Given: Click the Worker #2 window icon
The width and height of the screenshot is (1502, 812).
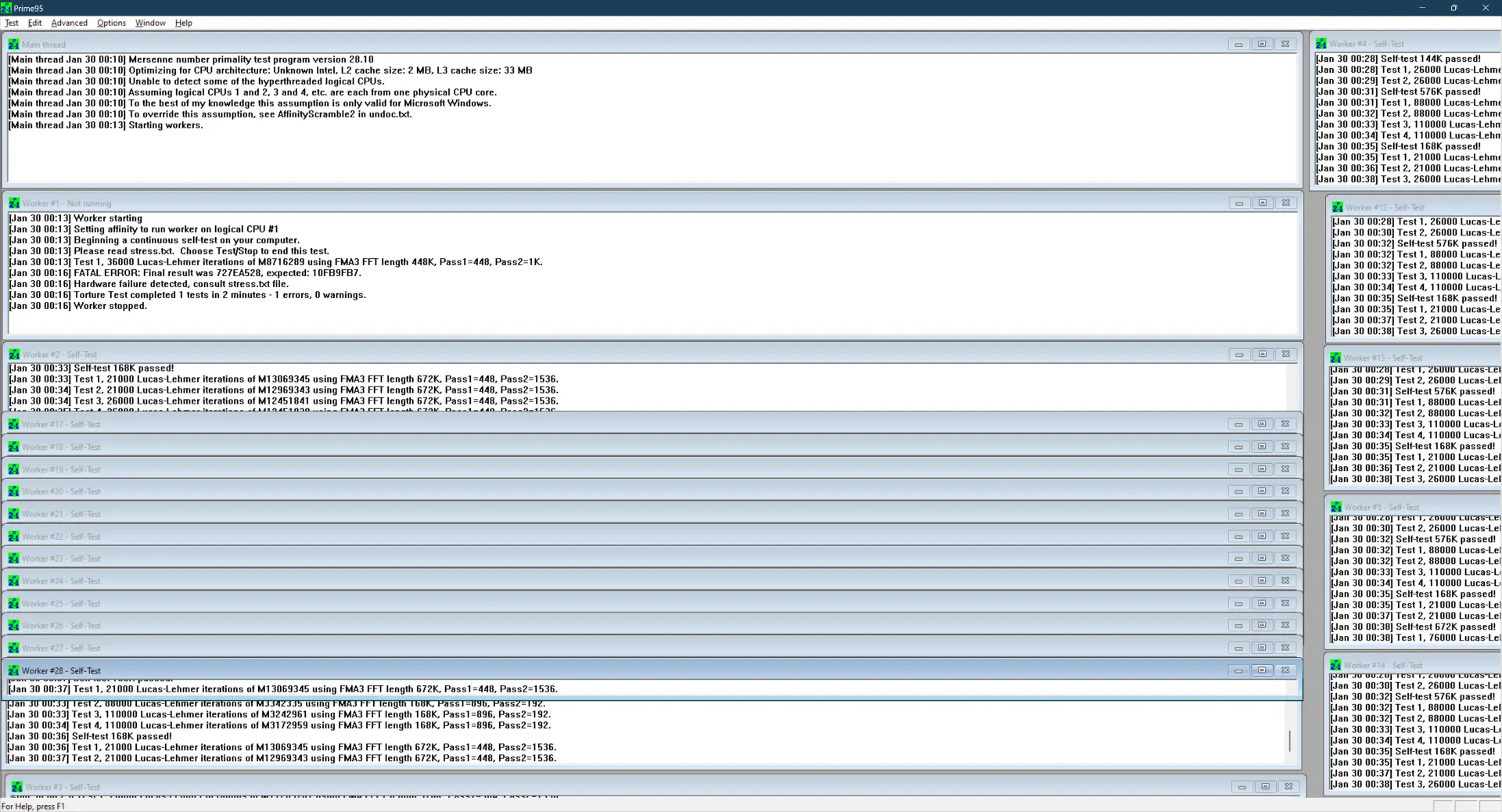Looking at the screenshot, I should click(x=13, y=354).
